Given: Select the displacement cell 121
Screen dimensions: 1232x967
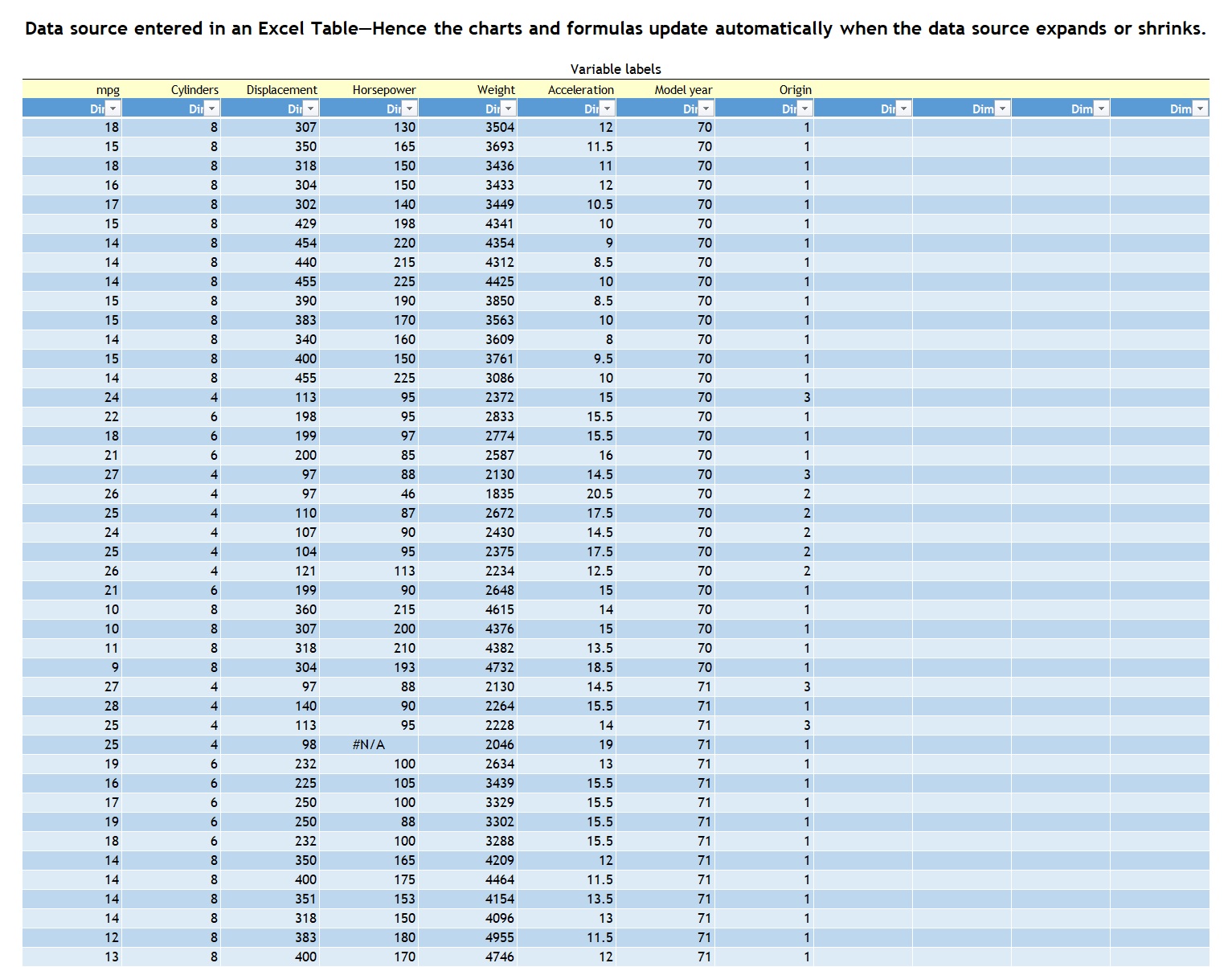Looking at the screenshot, I should point(270,571).
